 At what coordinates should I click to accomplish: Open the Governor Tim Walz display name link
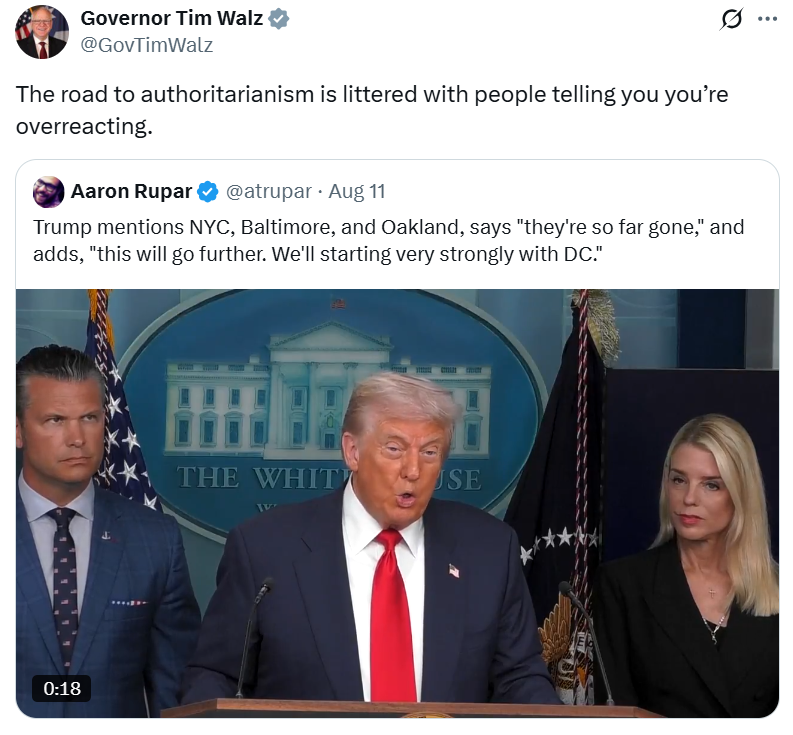click(171, 18)
